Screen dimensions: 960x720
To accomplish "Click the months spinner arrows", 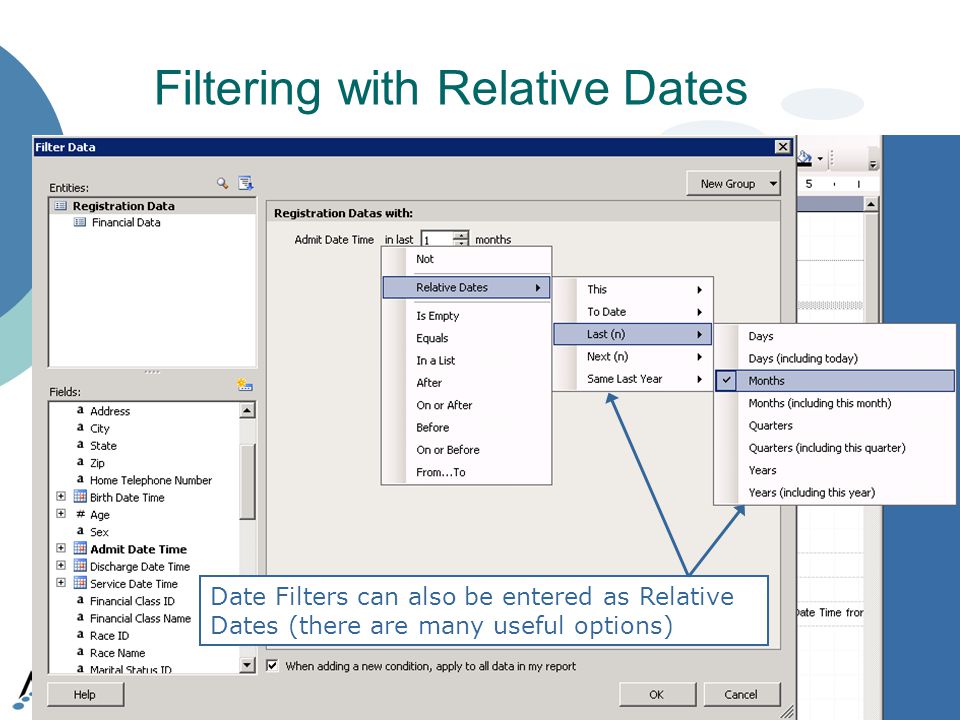I will 461,239.
